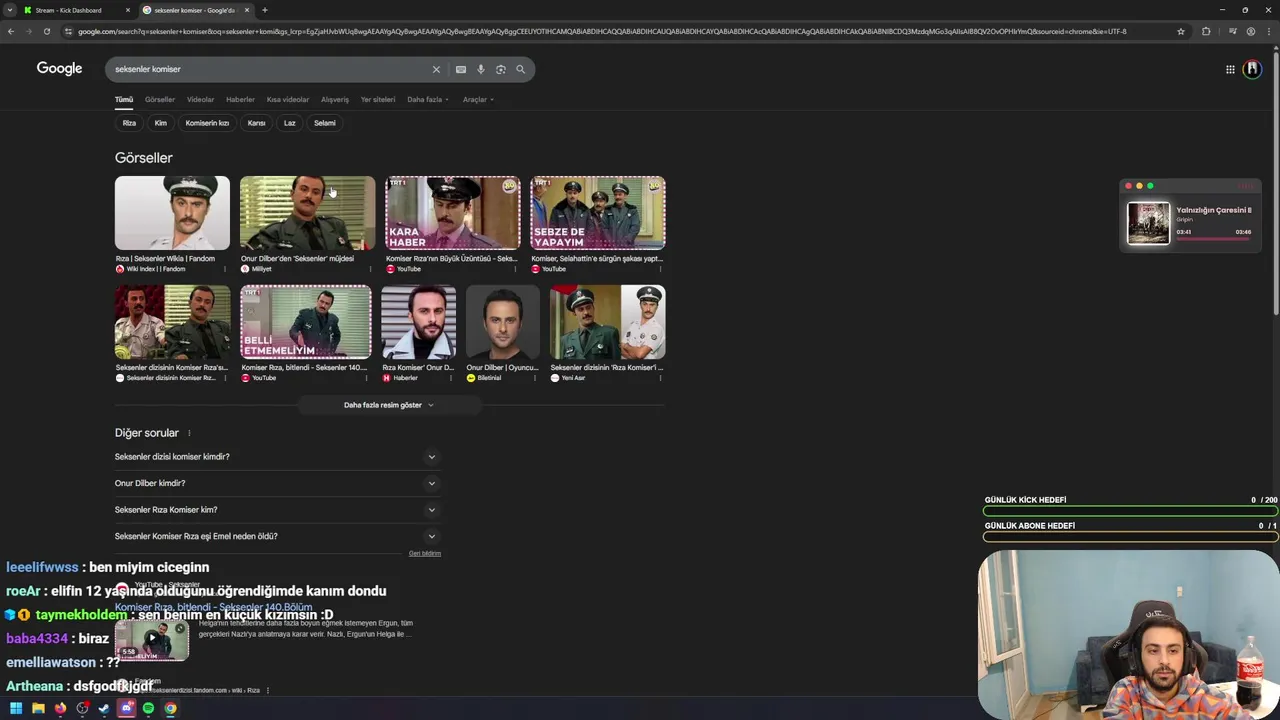Open the Chrome extensions puzzle icon

(1206, 31)
